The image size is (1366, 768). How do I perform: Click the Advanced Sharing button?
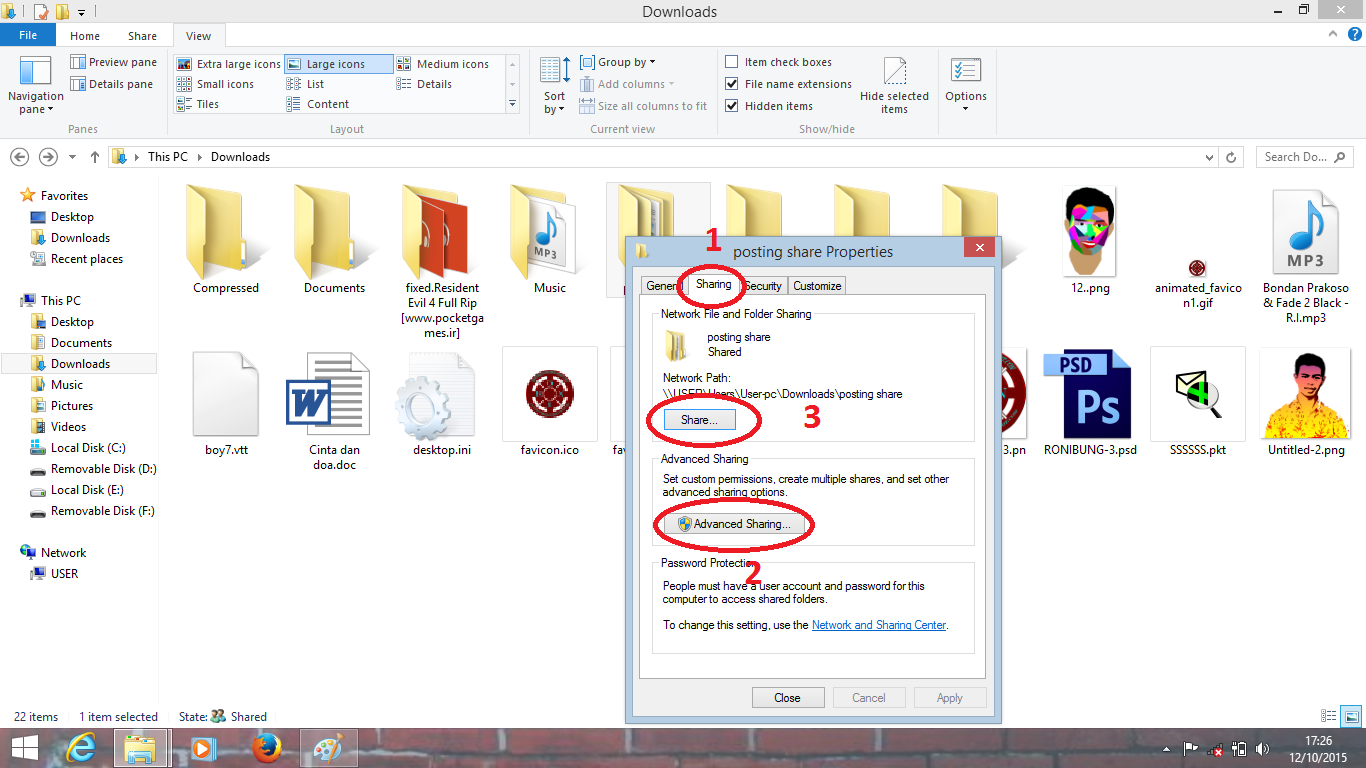(733, 524)
